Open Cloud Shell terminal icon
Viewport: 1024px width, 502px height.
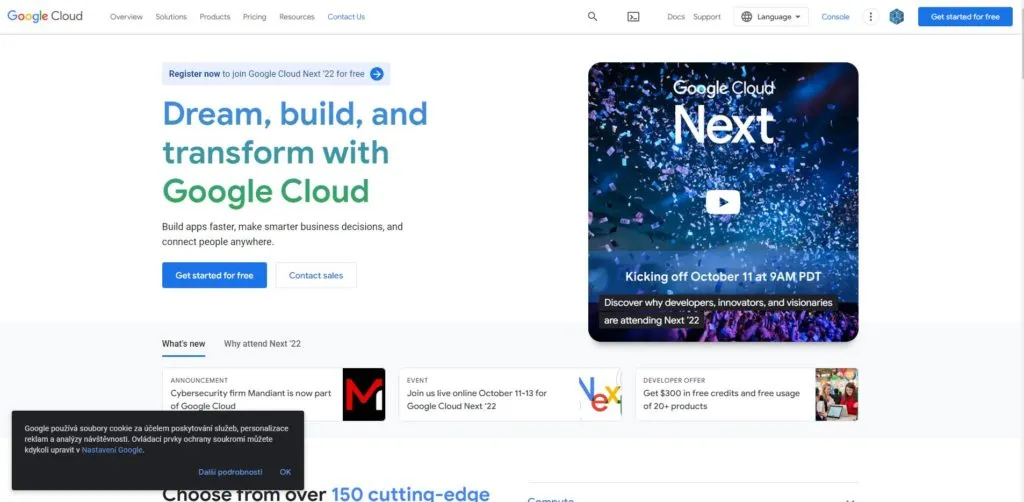(x=633, y=17)
